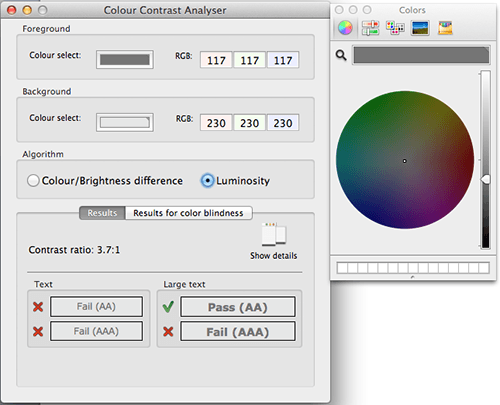500x405 pixels.
Task: Click the Show details icon
Action: (274, 234)
